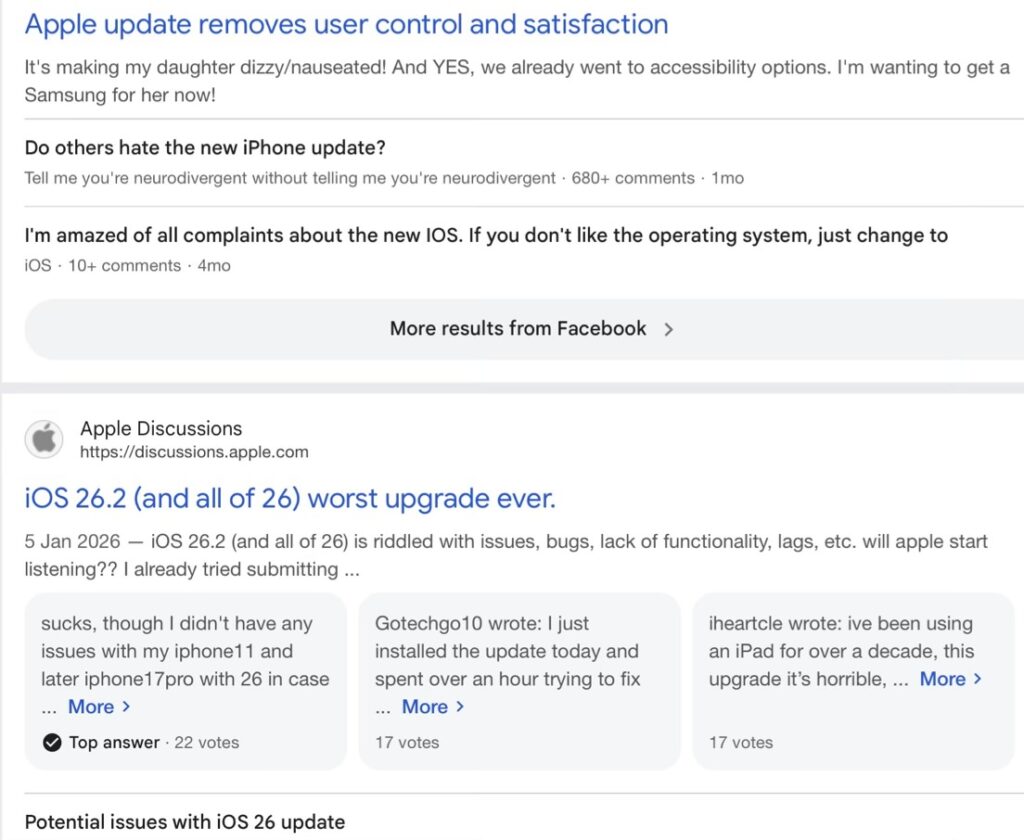Click "17 votes" under Gotechgo10's reply
Image resolution: width=1024 pixels, height=840 pixels.
click(407, 742)
